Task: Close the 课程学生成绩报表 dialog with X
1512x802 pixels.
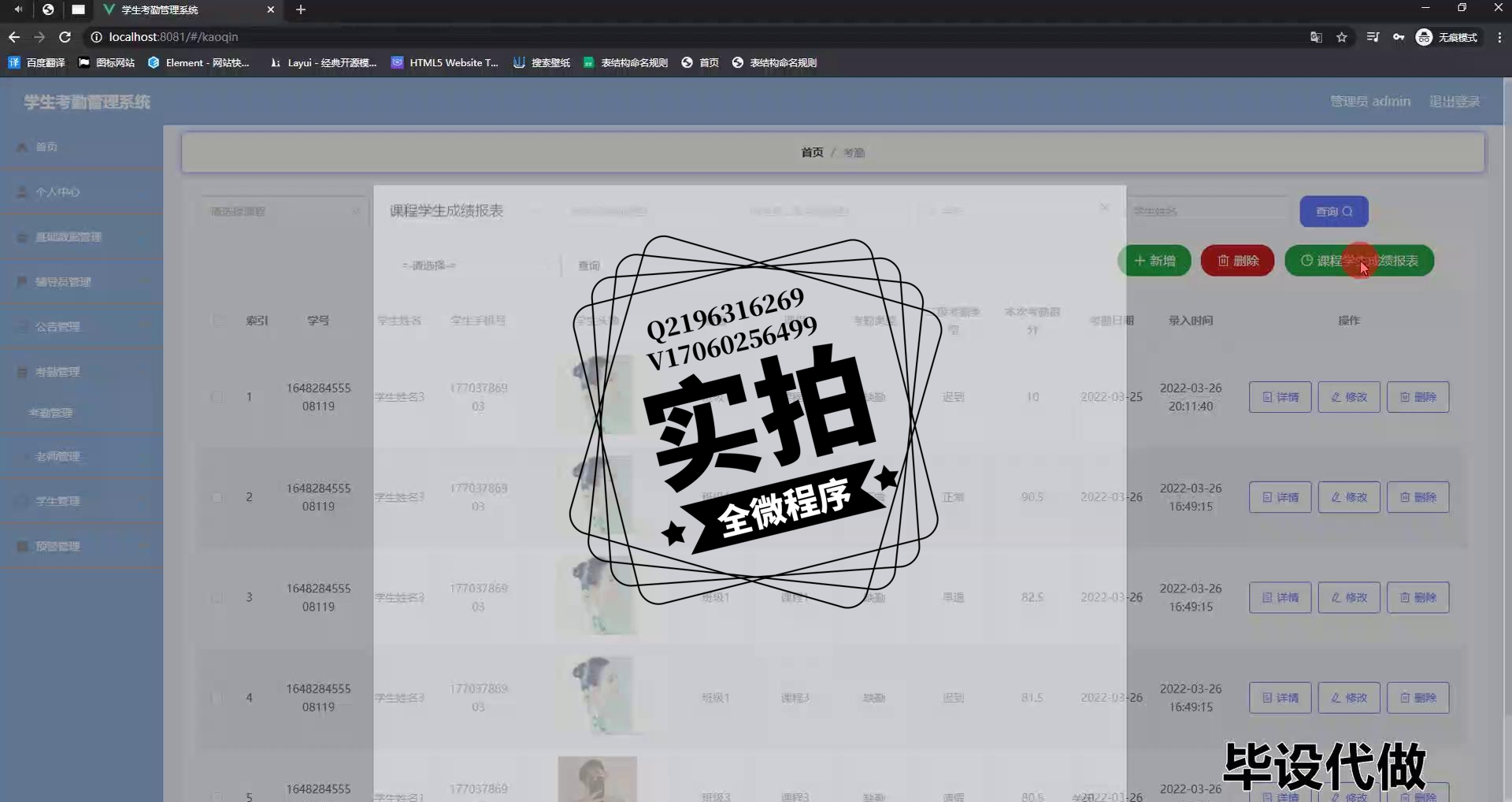Action: pyautogui.click(x=1105, y=207)
